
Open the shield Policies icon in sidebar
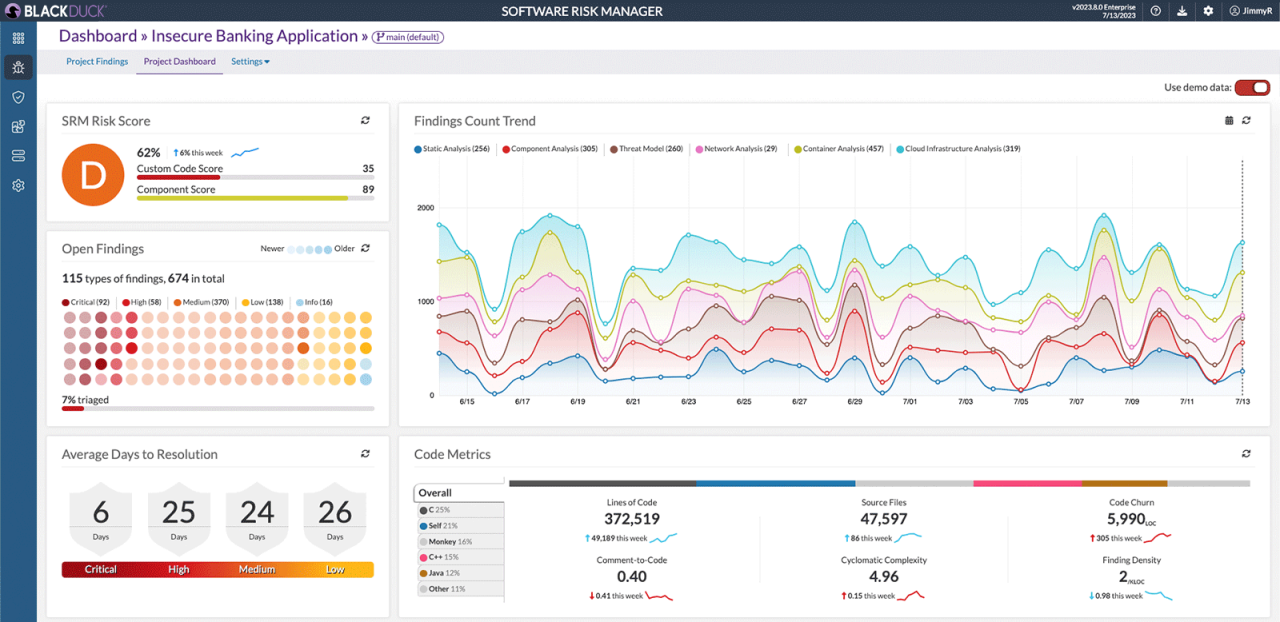click(x=17, y=97)
